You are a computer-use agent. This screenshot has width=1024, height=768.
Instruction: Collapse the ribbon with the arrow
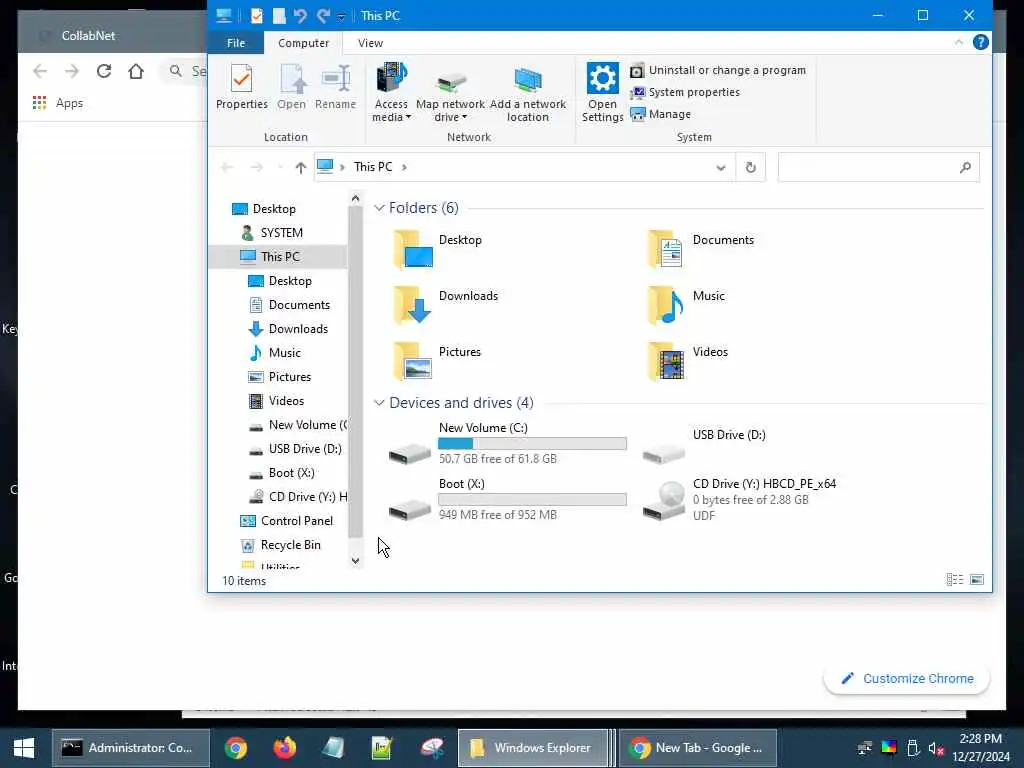coord(958,42)
